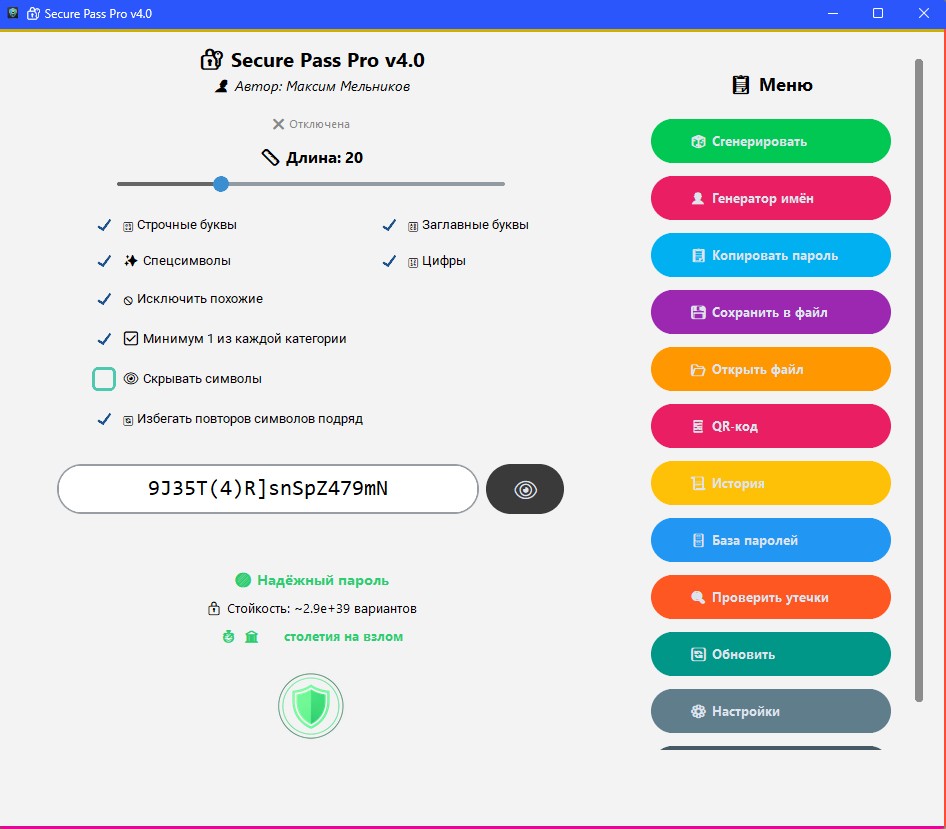Click the Надёжный пароль strength label
946x829 pixels.
pyautogui.click(x=323, y=580)
